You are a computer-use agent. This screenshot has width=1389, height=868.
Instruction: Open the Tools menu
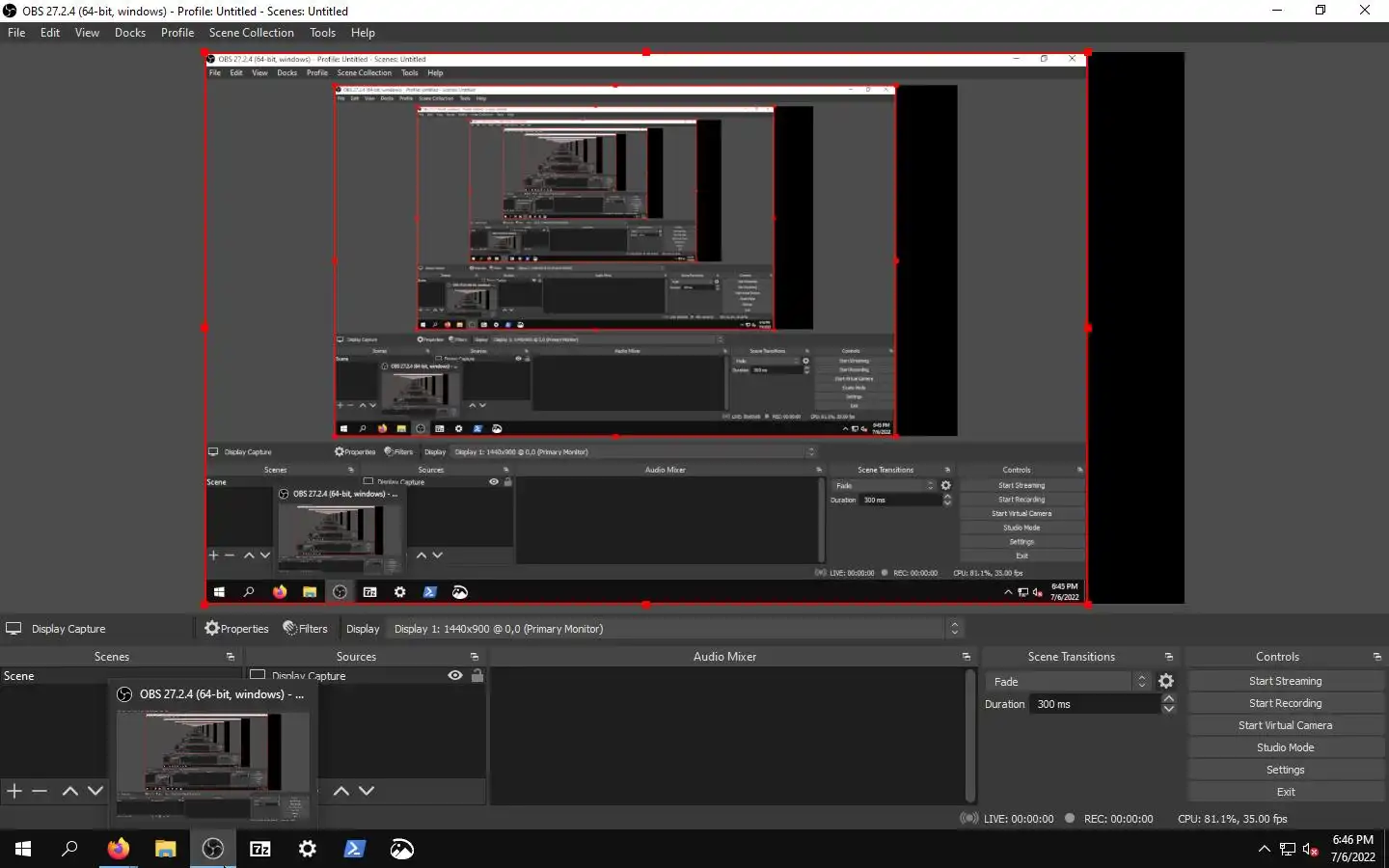point(322,33)
